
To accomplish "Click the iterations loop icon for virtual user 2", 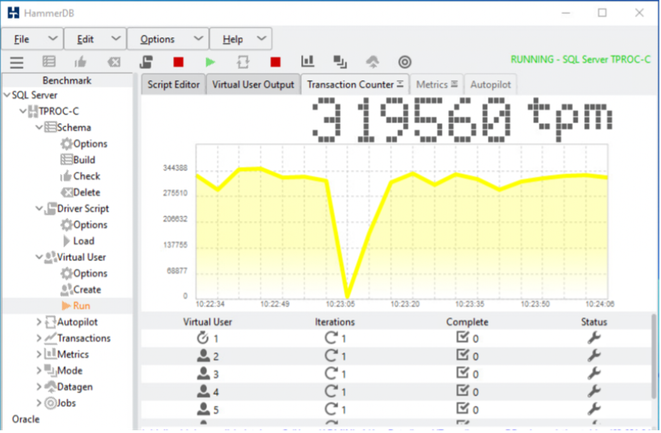I will point(331,356).
